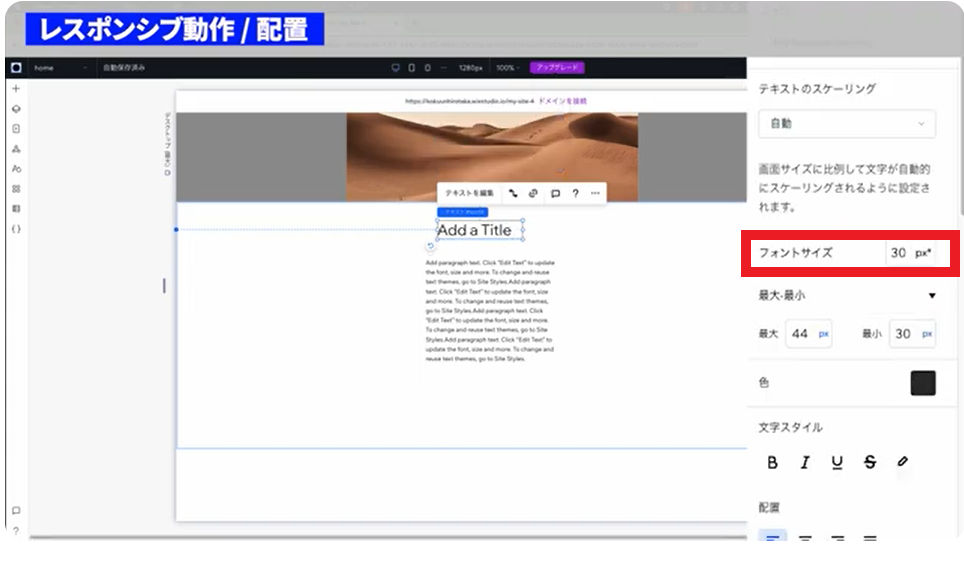The width and height of the screenshot is (964, 563).
Task: Select the desert dunes image
Action: point(492,157)
